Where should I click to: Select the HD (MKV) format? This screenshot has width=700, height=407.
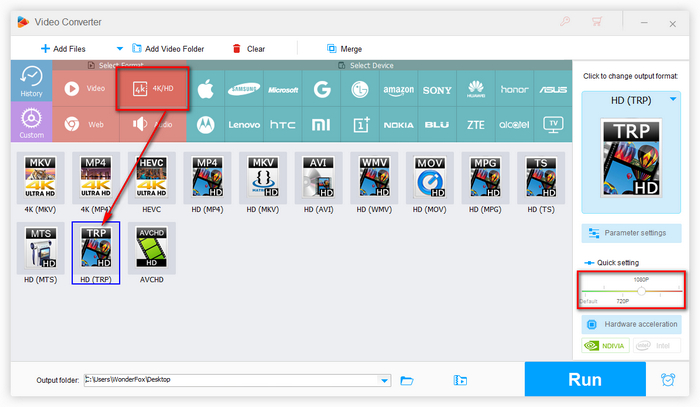click(262, 183)
